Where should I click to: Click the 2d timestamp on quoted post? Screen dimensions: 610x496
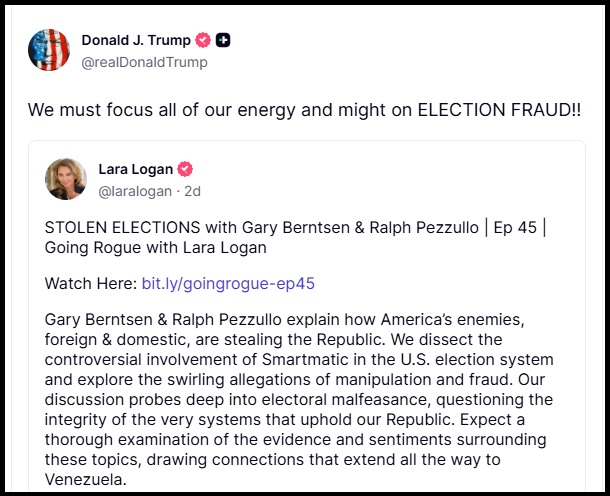pyautogui.click(x=190, y=190)
